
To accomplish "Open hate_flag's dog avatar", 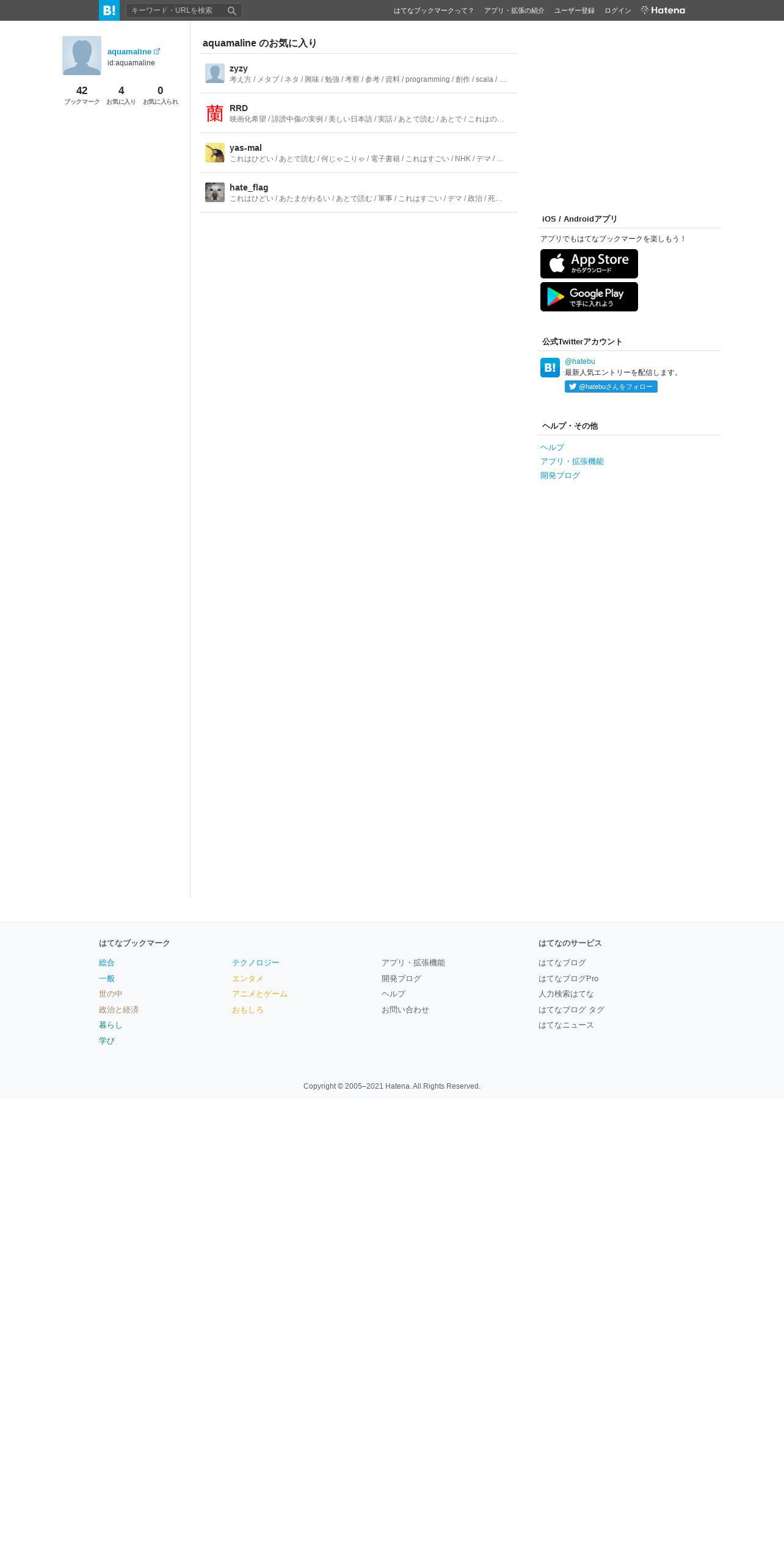I will [215, 192].
